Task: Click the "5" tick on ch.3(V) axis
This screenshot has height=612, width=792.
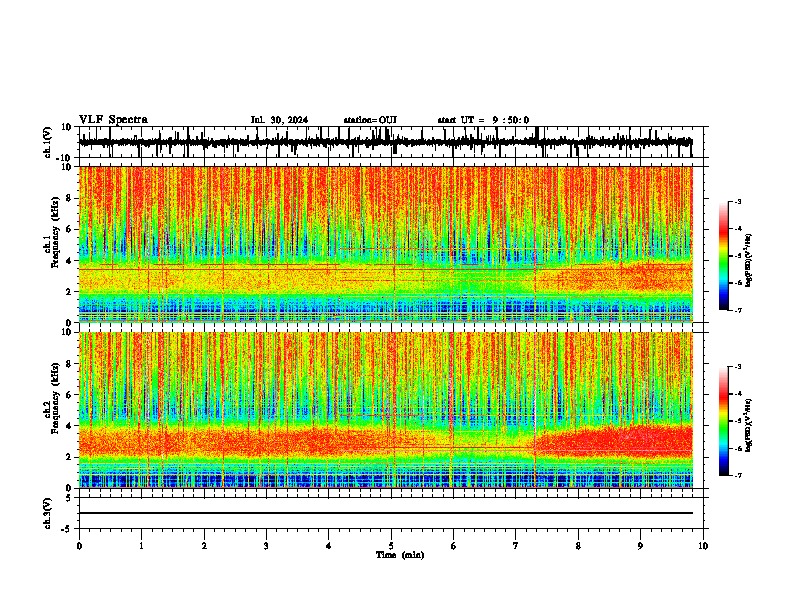Action: point(70,498)
